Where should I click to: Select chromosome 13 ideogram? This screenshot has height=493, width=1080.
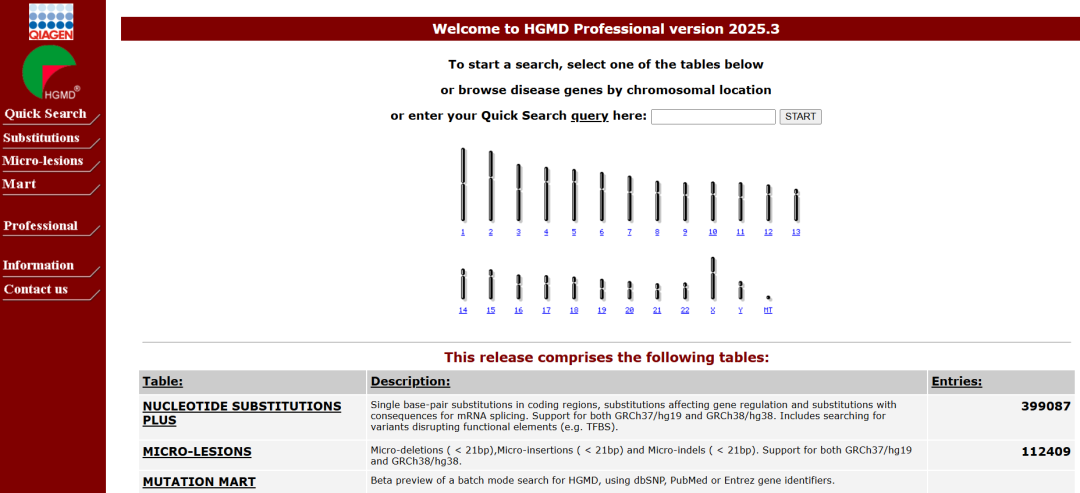pos(796,205)
